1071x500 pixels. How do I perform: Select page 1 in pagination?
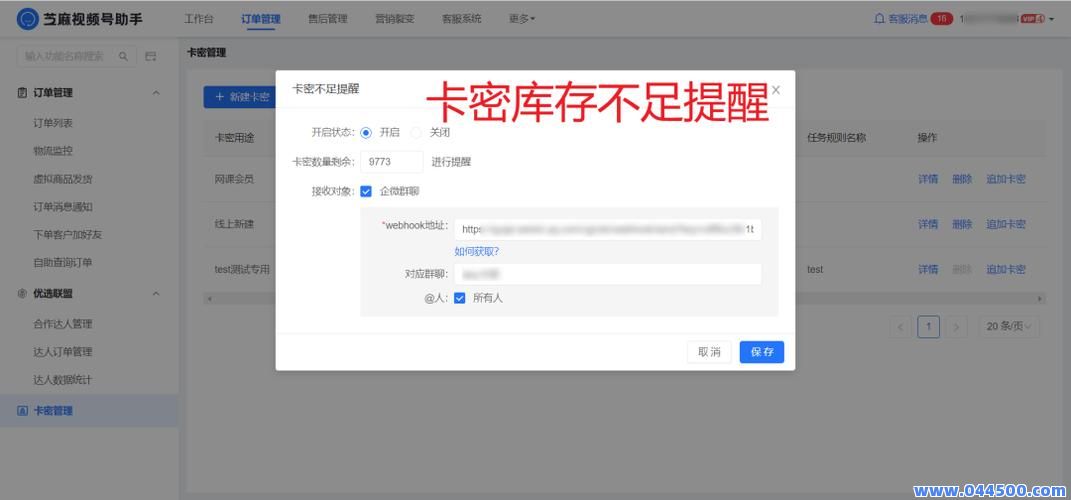point(928,327)
